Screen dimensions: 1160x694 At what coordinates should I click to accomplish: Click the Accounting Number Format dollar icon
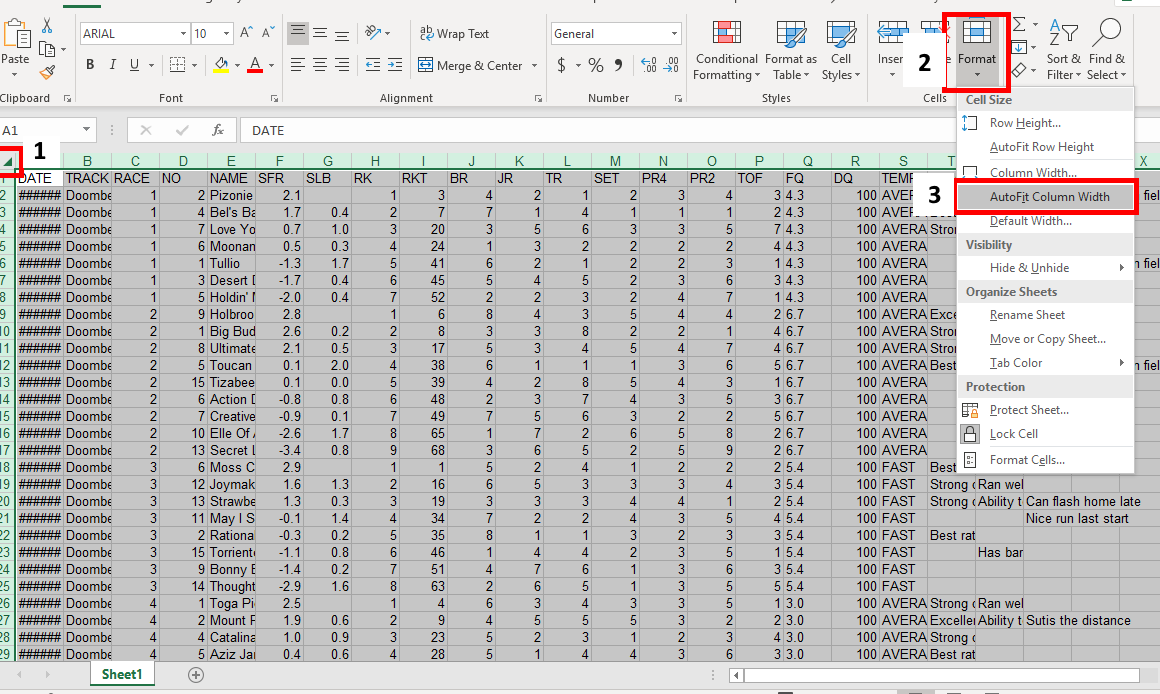[562, 66]
